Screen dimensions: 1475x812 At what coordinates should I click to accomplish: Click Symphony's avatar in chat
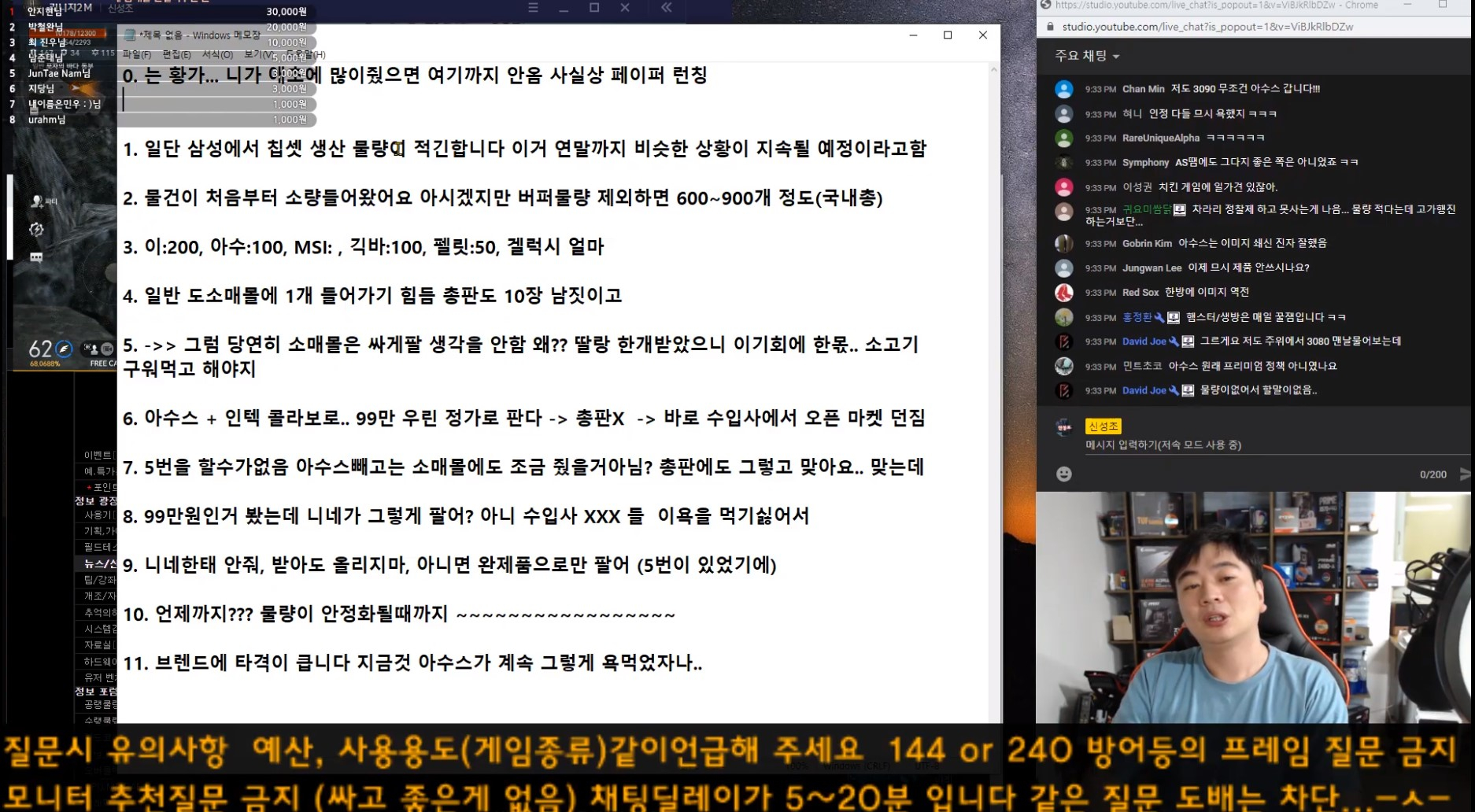click(x=1063, y=163)
